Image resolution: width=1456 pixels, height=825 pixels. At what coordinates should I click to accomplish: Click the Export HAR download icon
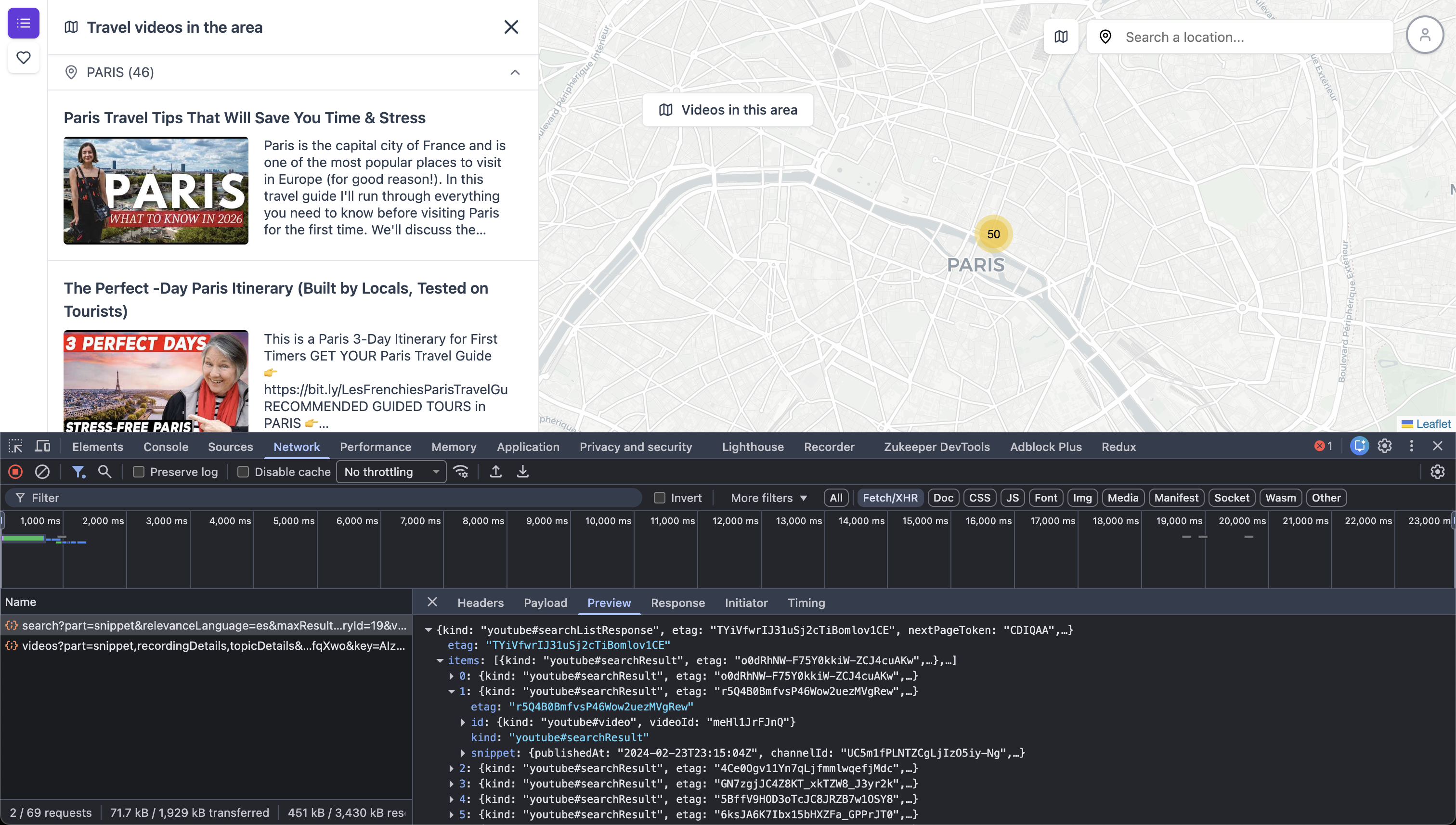522,471
